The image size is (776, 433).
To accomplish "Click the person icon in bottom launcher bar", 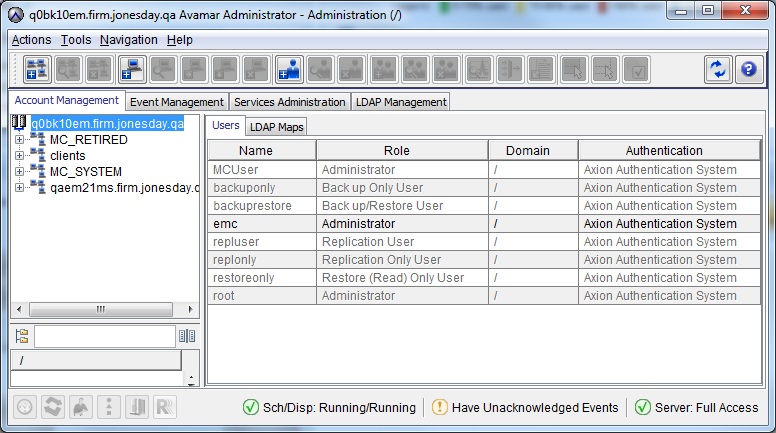I will 81,407.
